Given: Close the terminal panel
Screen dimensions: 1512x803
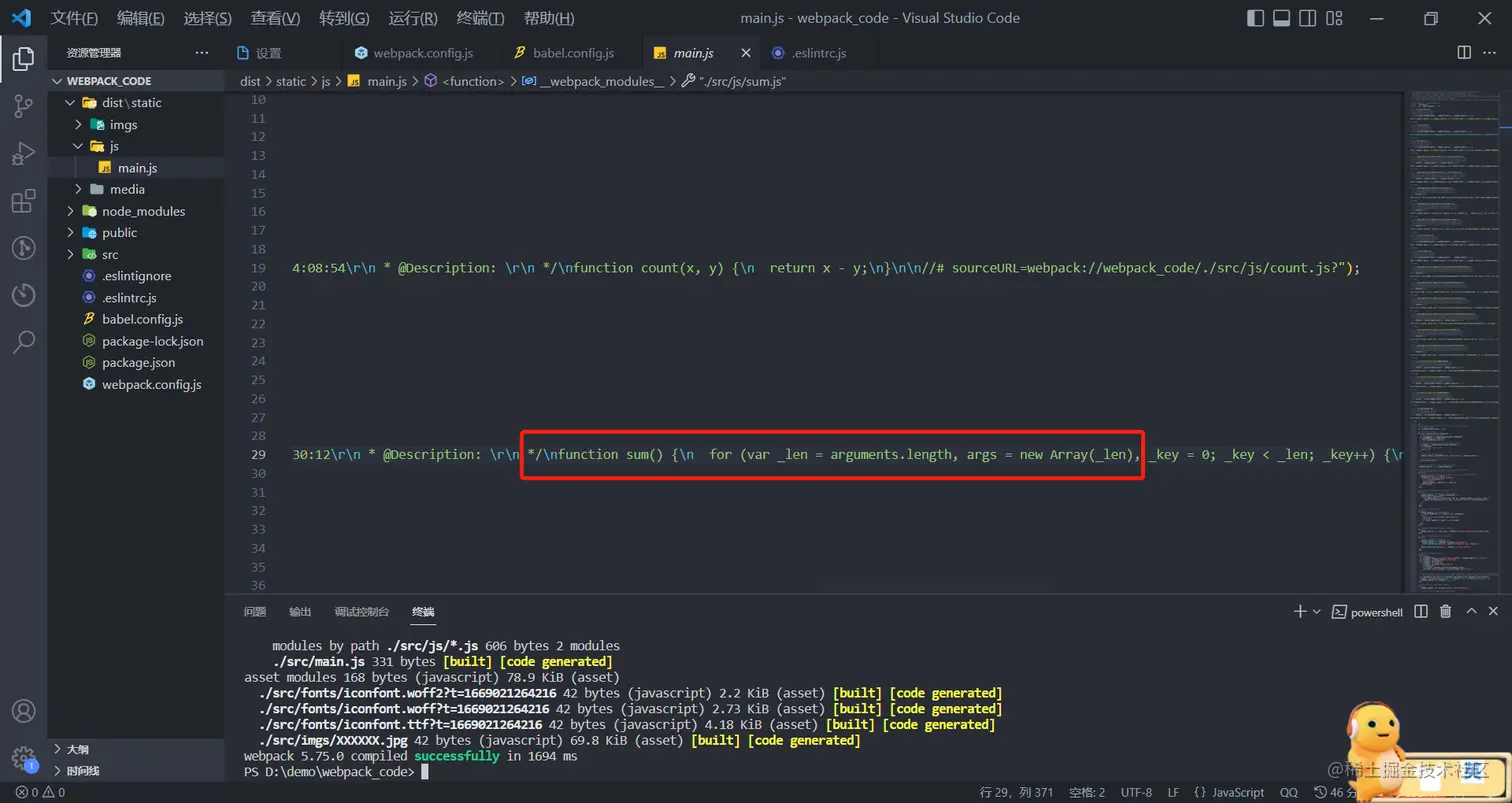Looking at the screenshot, I should tap(1493, 611).
